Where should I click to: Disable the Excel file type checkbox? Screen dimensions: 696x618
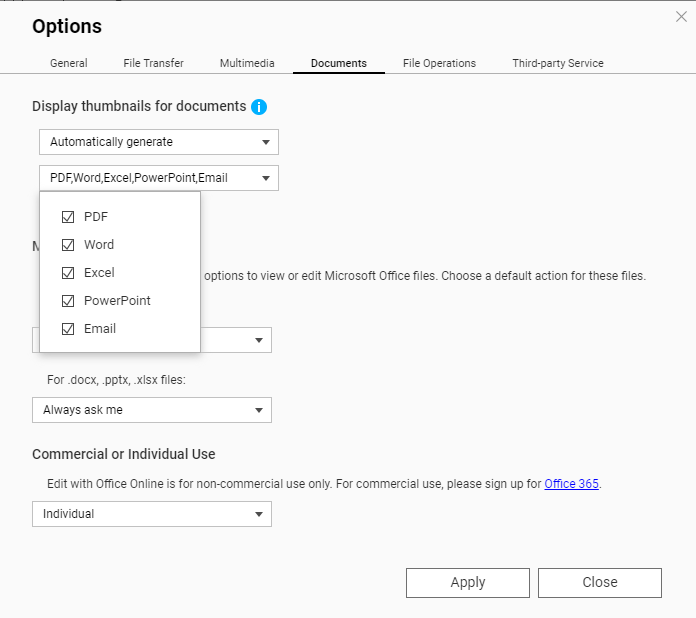coord(68,273)
